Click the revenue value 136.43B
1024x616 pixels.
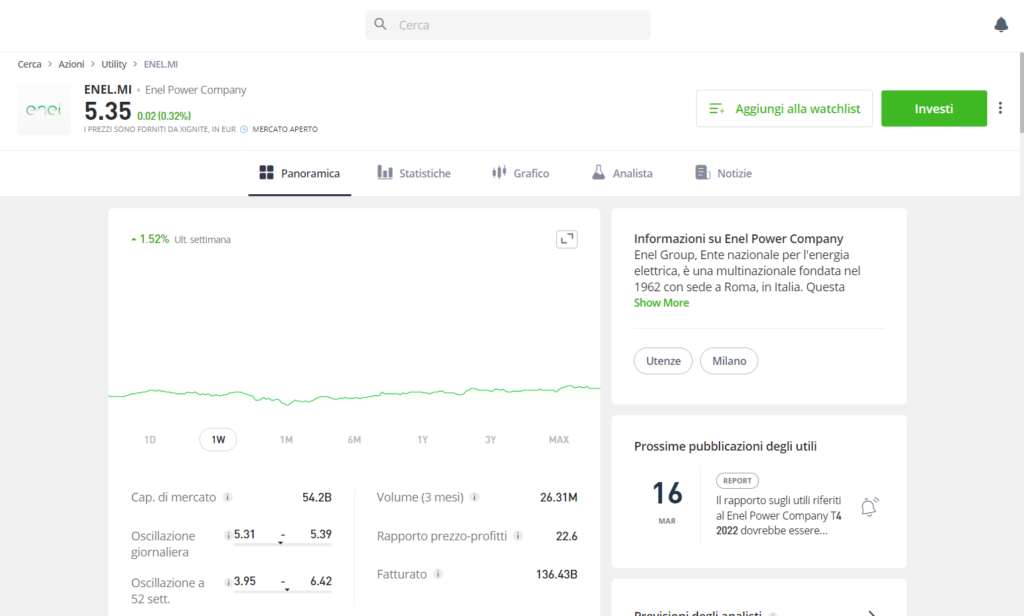click(x=556, y=574)
